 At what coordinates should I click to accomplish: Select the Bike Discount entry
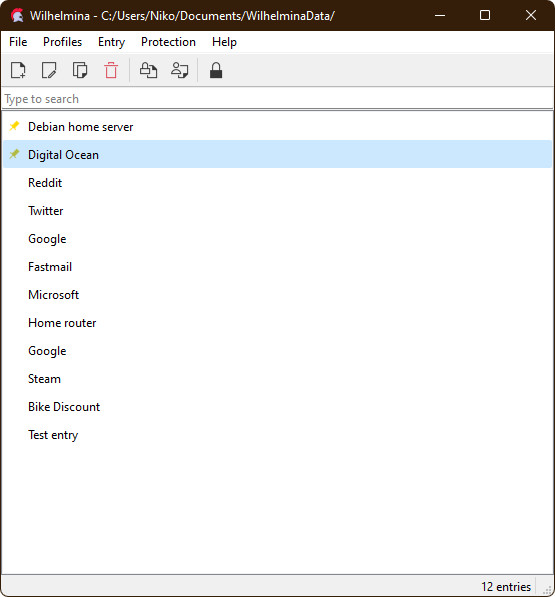278,407
